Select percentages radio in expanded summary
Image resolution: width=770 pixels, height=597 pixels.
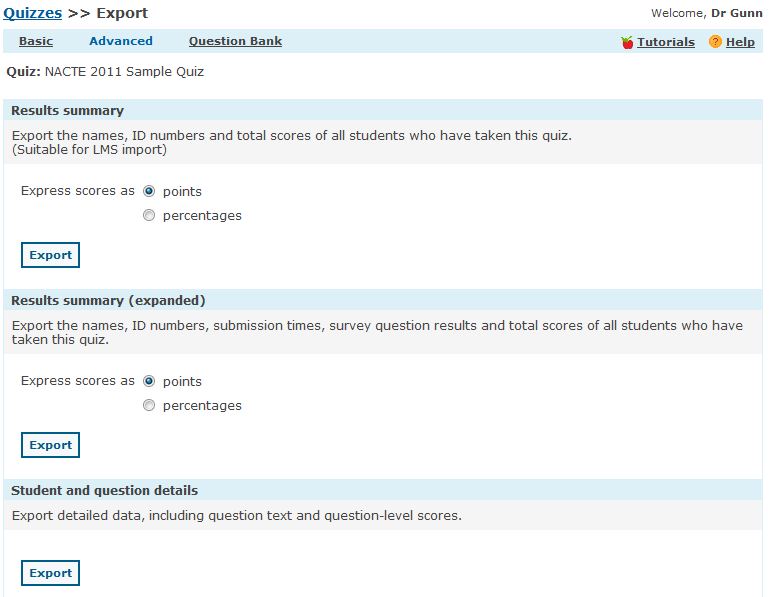(149, 405)
